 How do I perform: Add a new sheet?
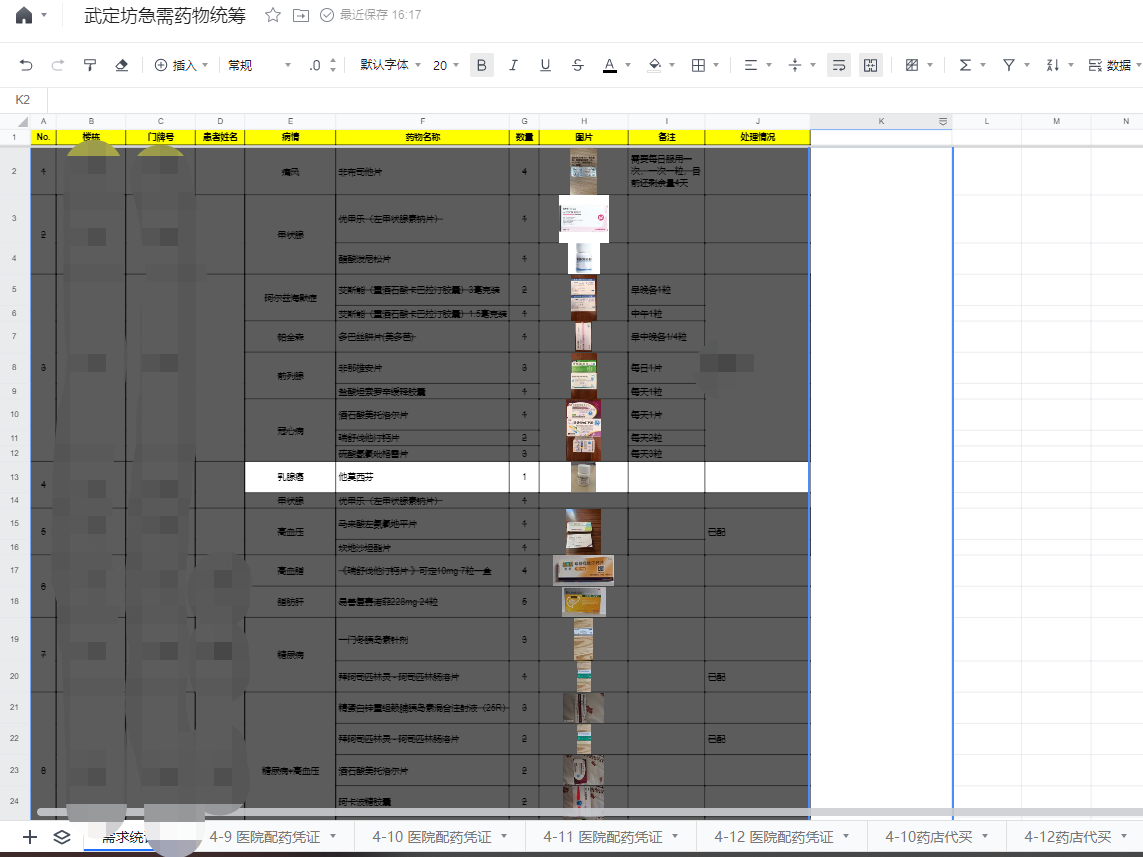29,837
